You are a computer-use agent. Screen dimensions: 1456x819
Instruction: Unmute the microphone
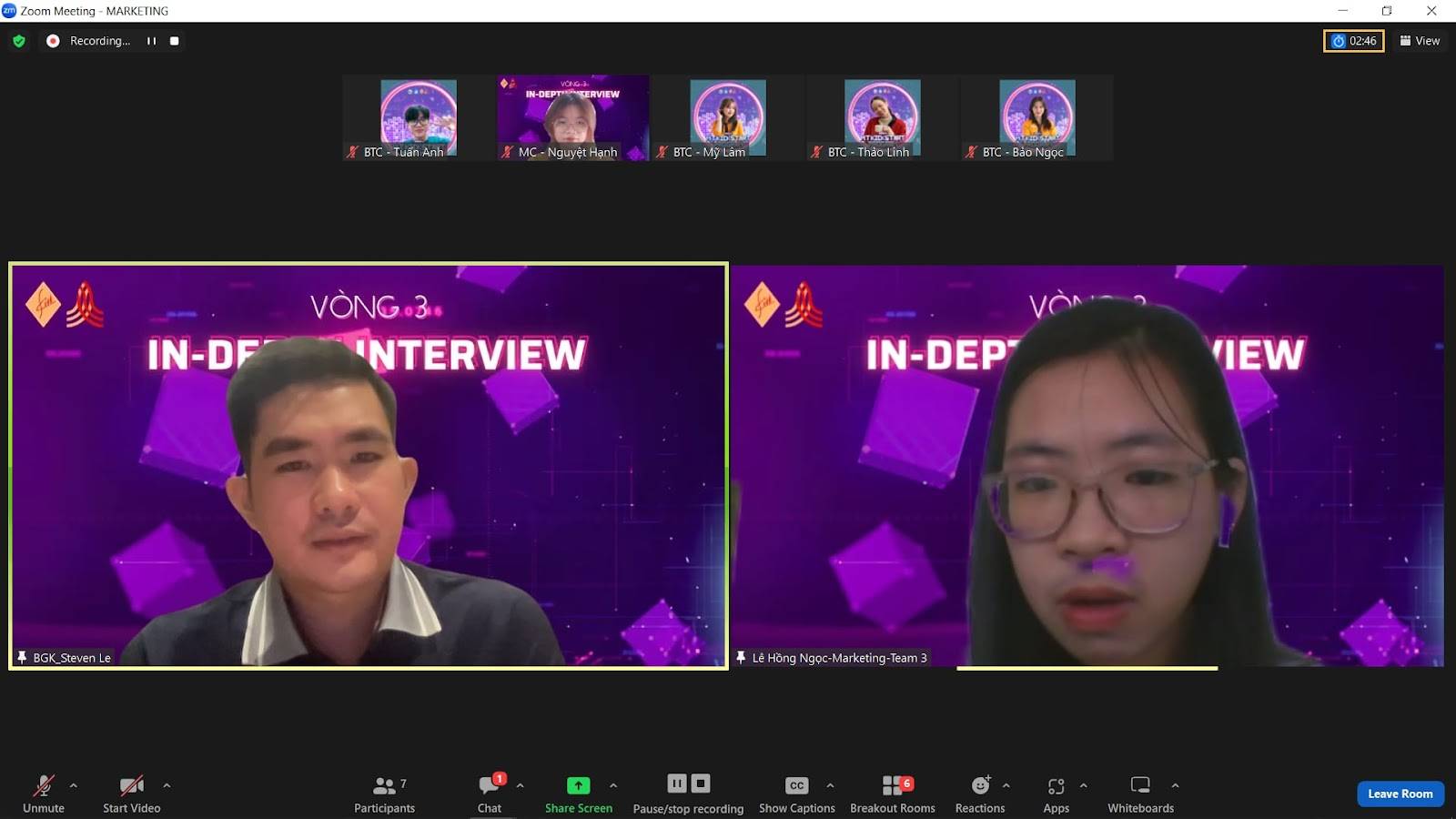[43, 794]
